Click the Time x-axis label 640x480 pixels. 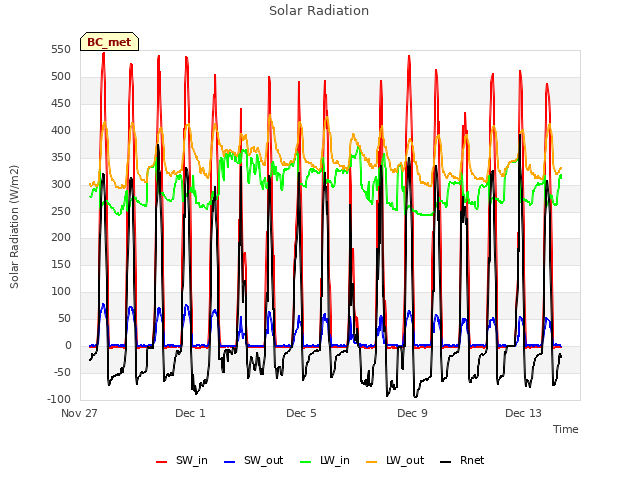pos(566,429)
